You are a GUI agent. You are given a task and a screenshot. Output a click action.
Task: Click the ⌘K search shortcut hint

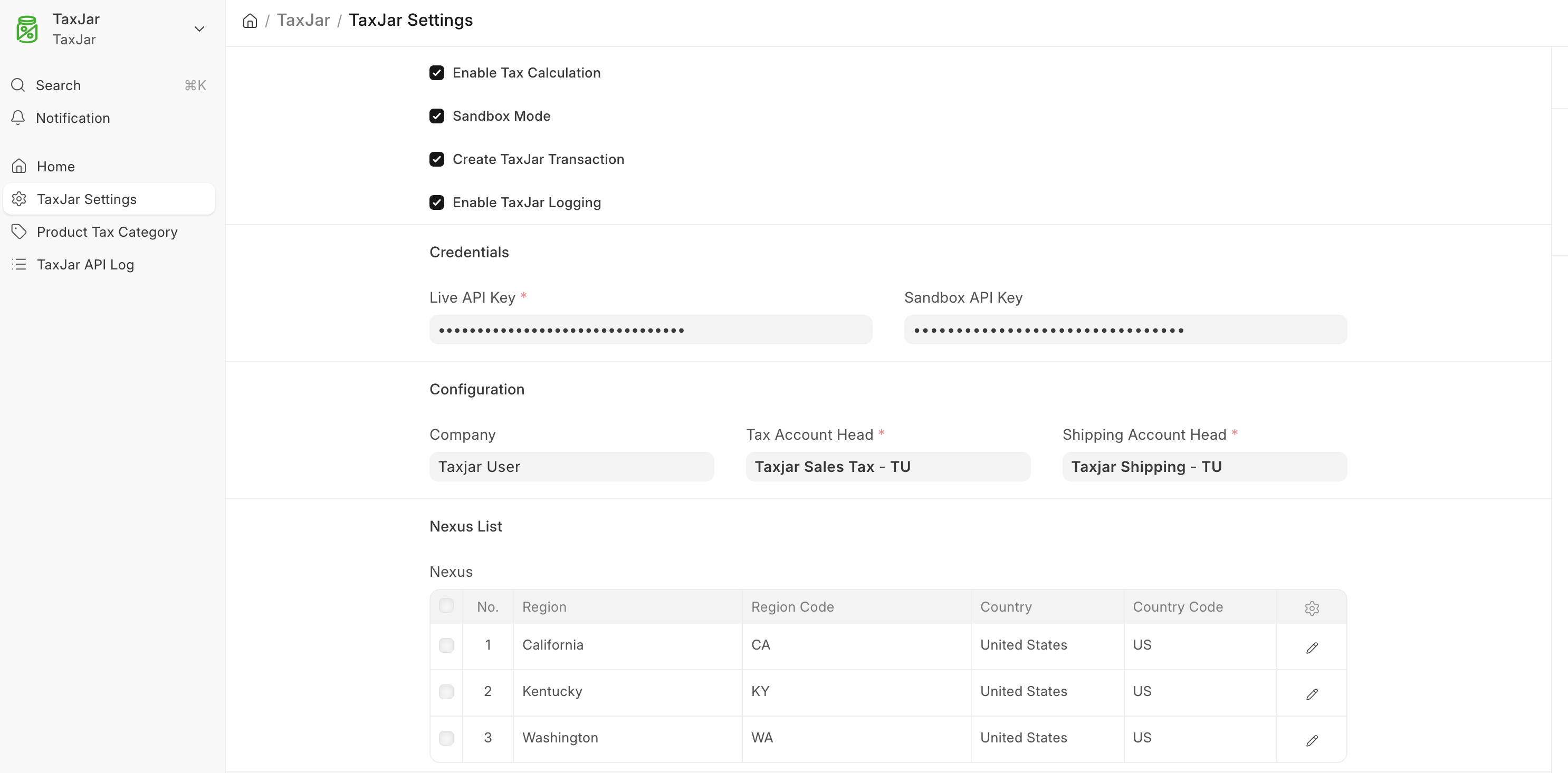195,85
